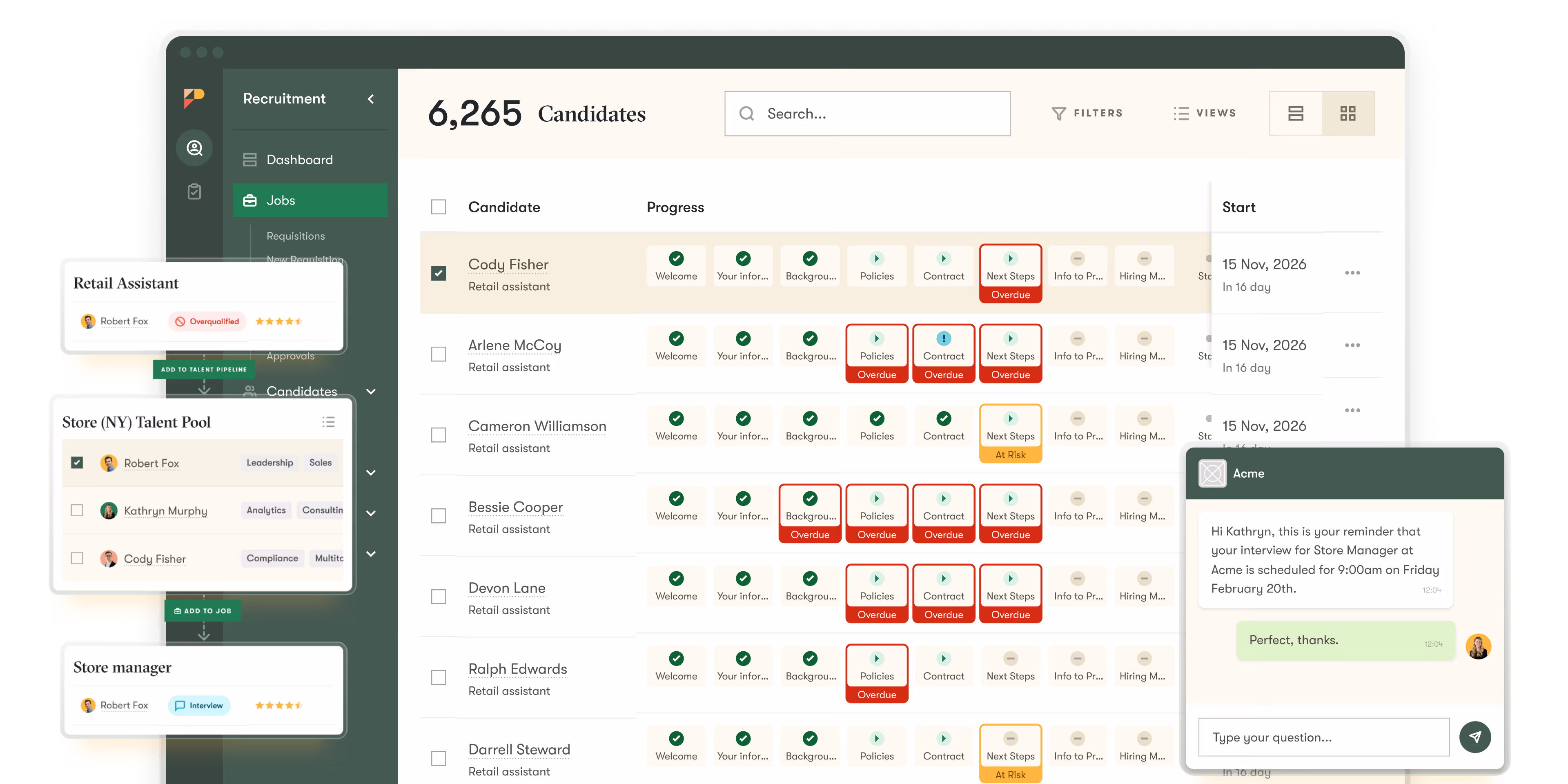Check Darrell Steward row checkbox
Viewport: 1568px width, 784px height.
(438, 758)
